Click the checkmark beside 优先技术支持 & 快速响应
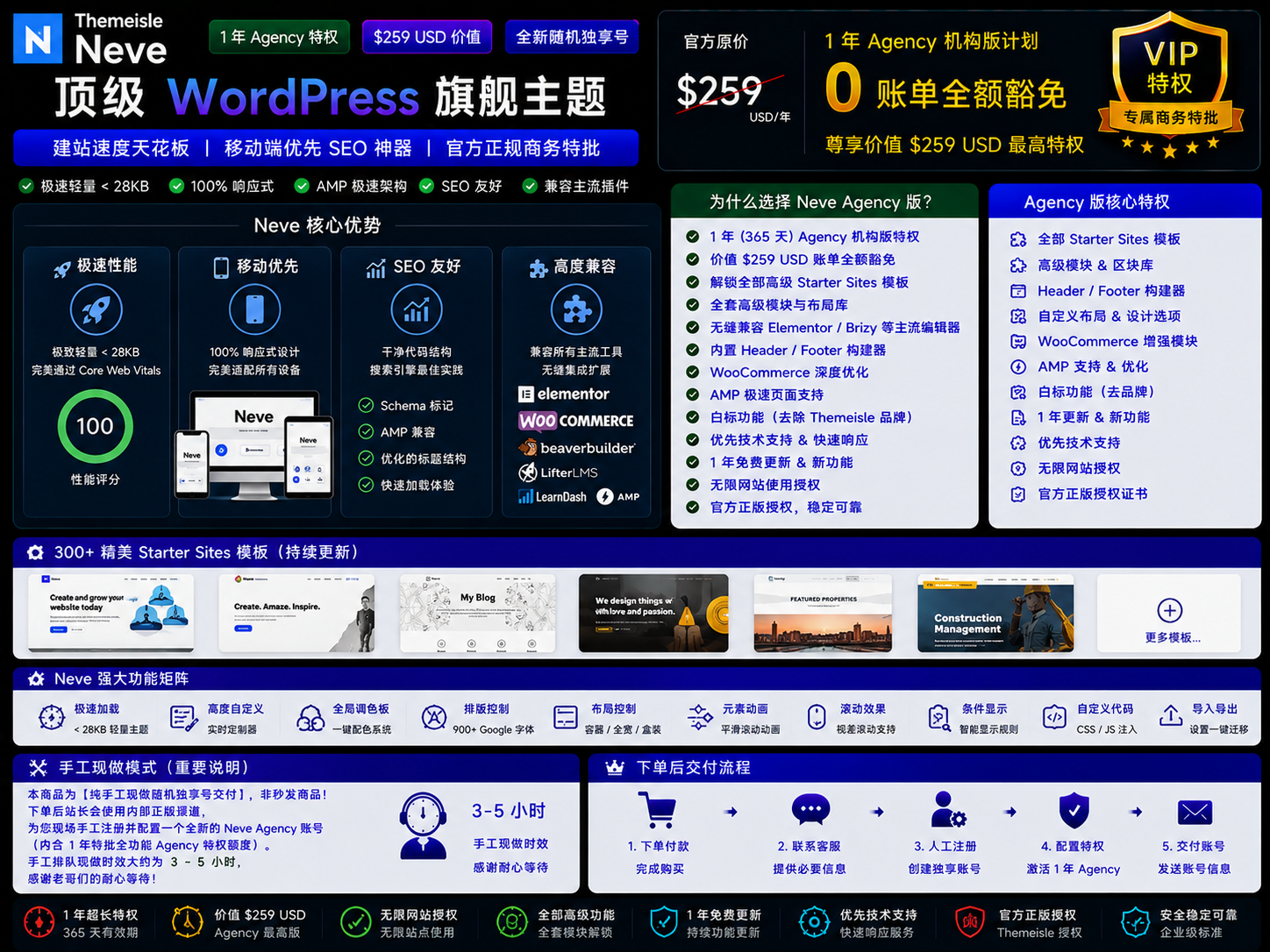The image size is (1270, 952). (x=693, y=439)
